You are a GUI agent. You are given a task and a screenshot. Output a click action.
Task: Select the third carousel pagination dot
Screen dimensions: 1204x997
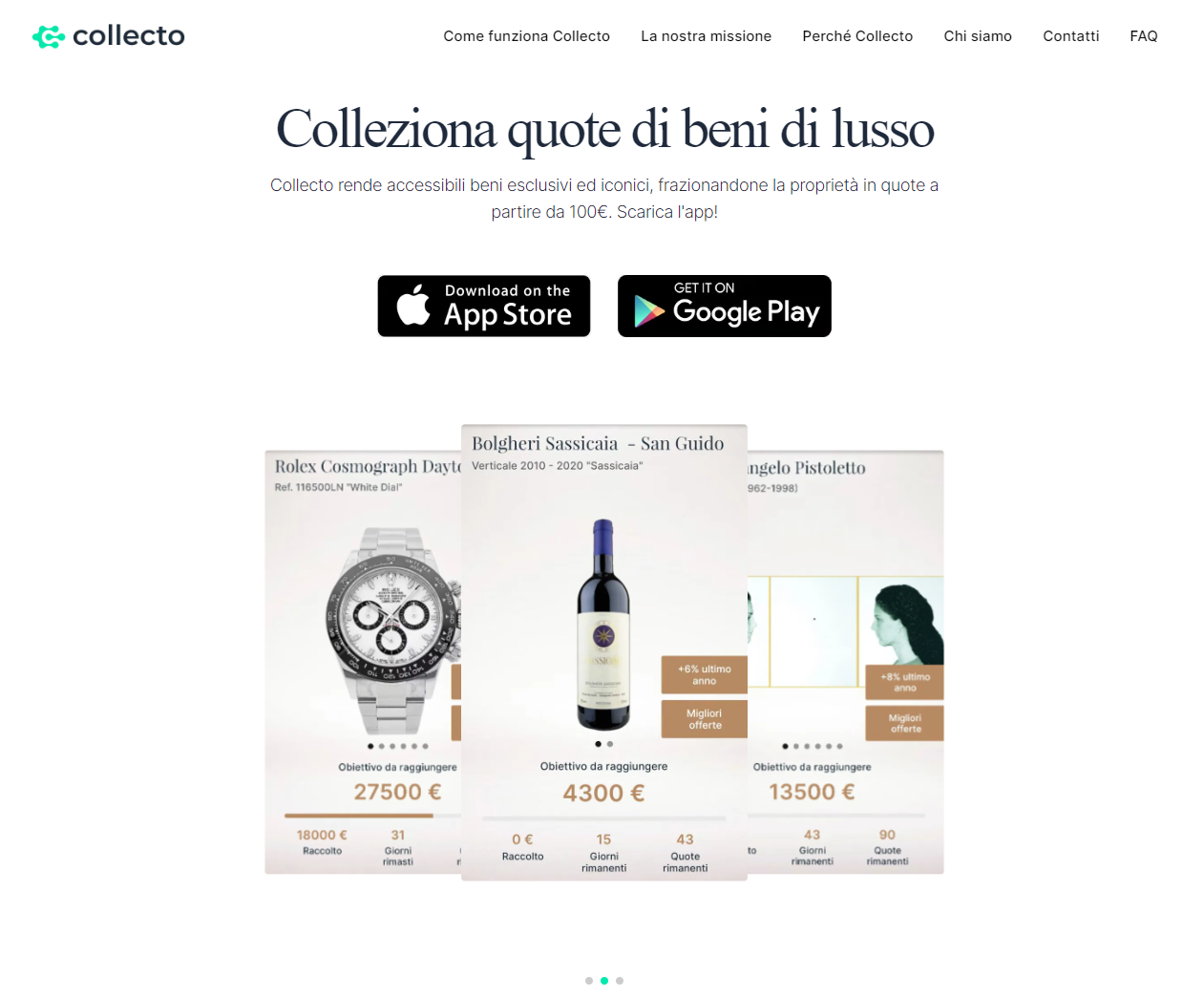tap(620, 981)
